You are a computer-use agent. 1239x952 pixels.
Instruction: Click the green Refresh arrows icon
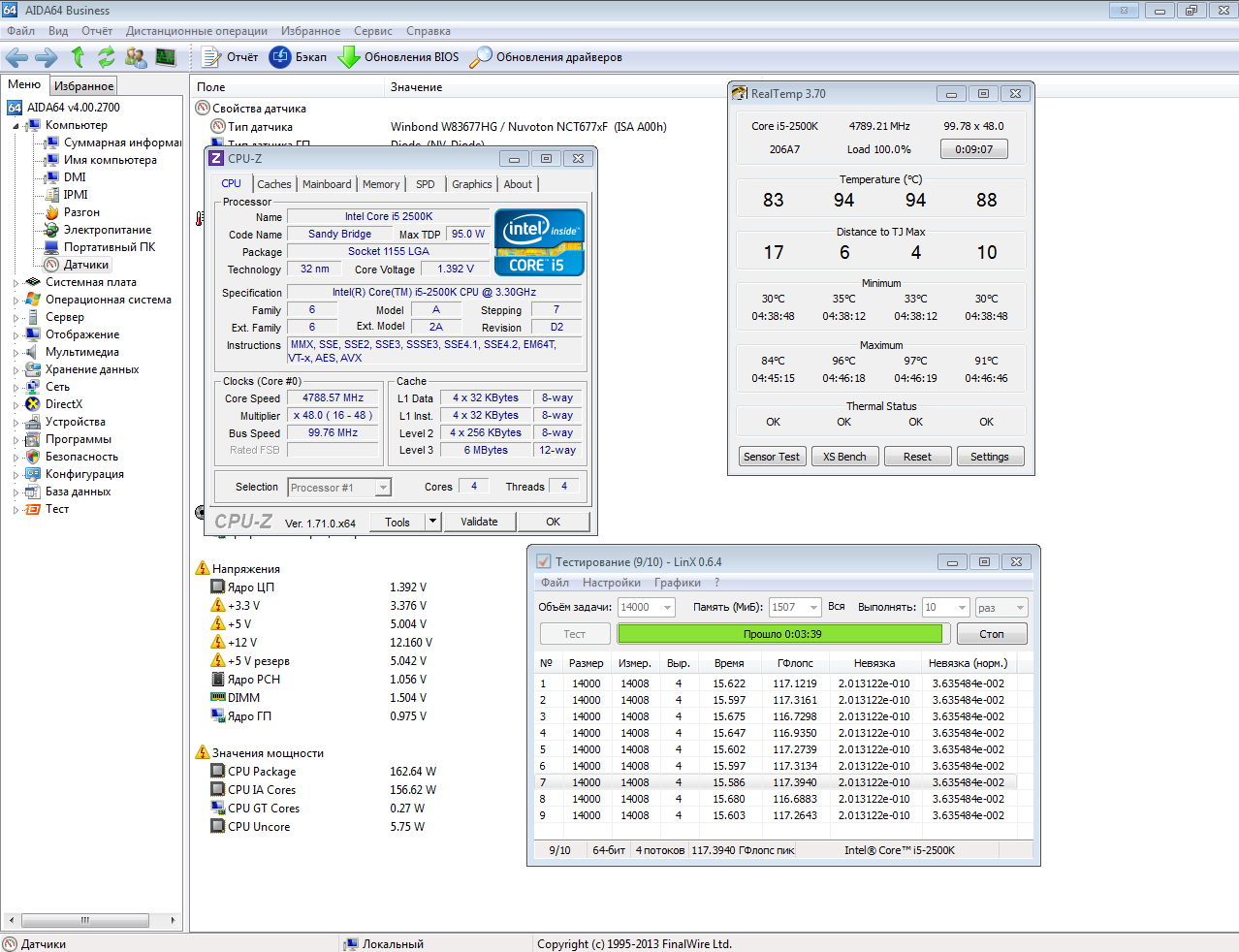point(106,57)
